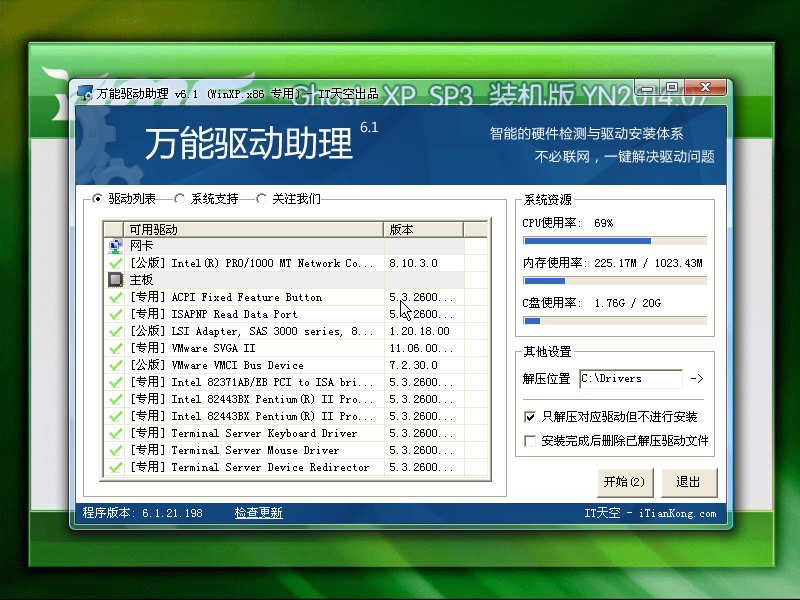This screenshot has width=800, height=600.
Task: Toggle checkmark for ISAPNP Read Data Port
Action: [x=115, y=314]
